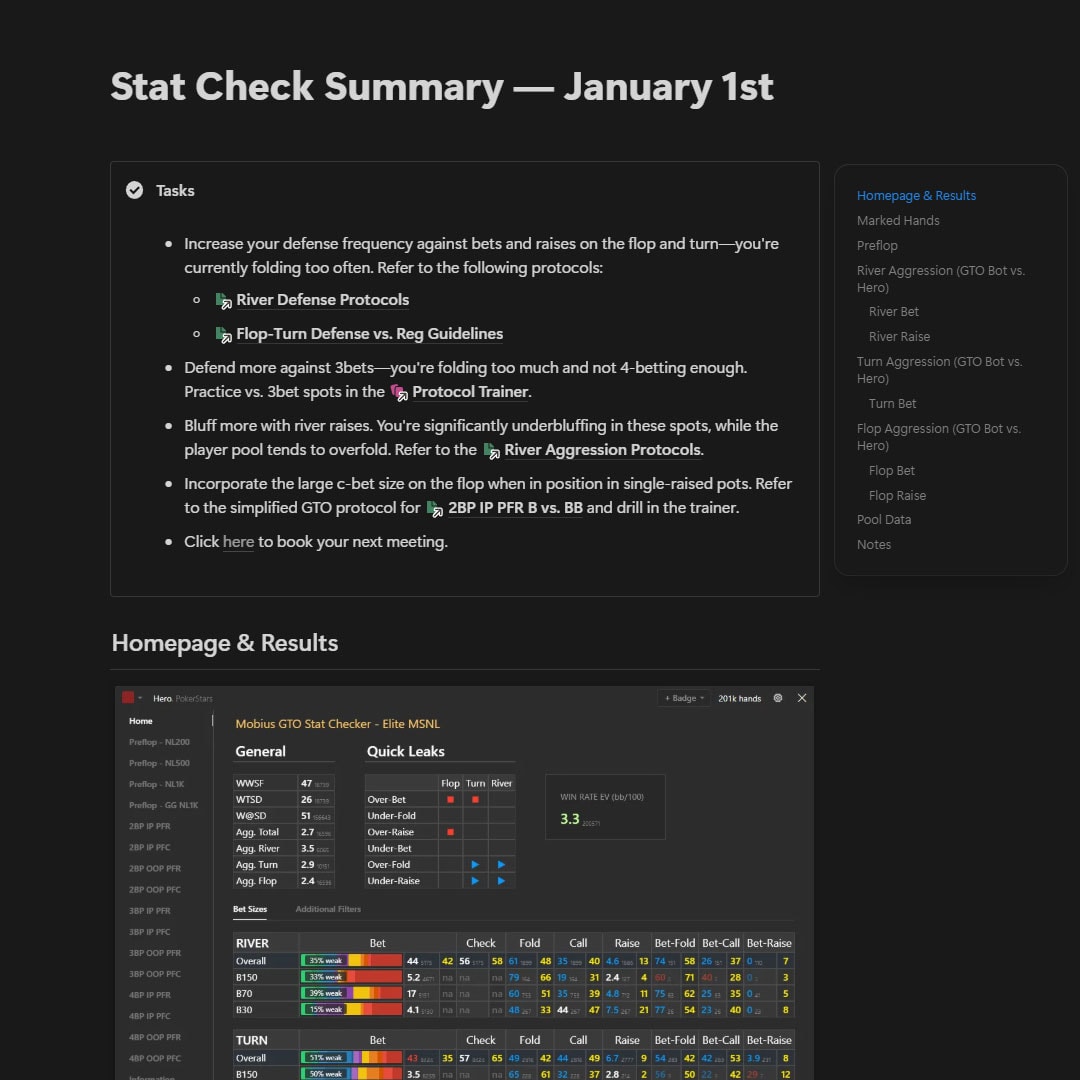Click Turn Overall 51% weak bar

[351, 1058]
